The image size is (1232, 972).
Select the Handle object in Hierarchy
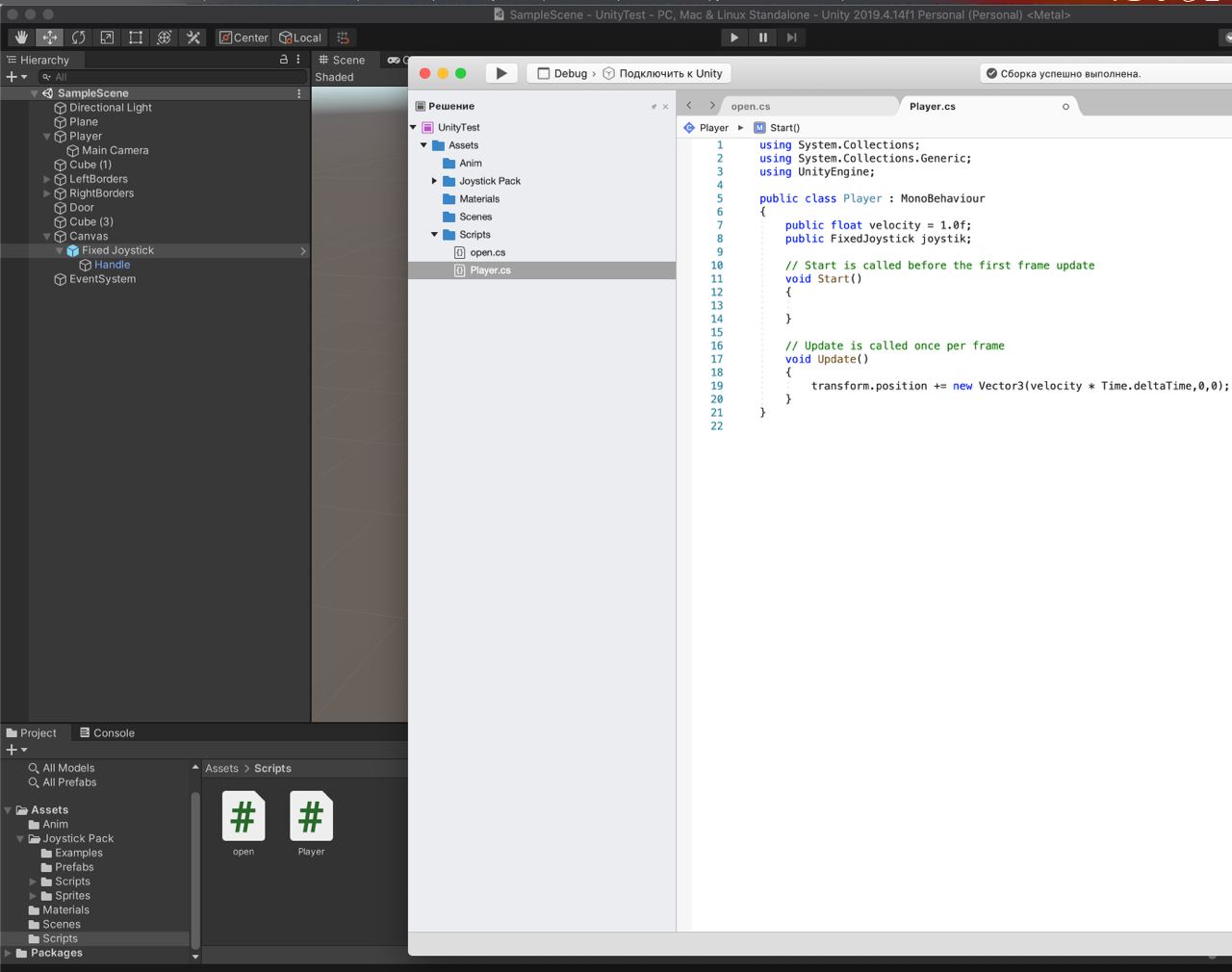click(112, 265)
